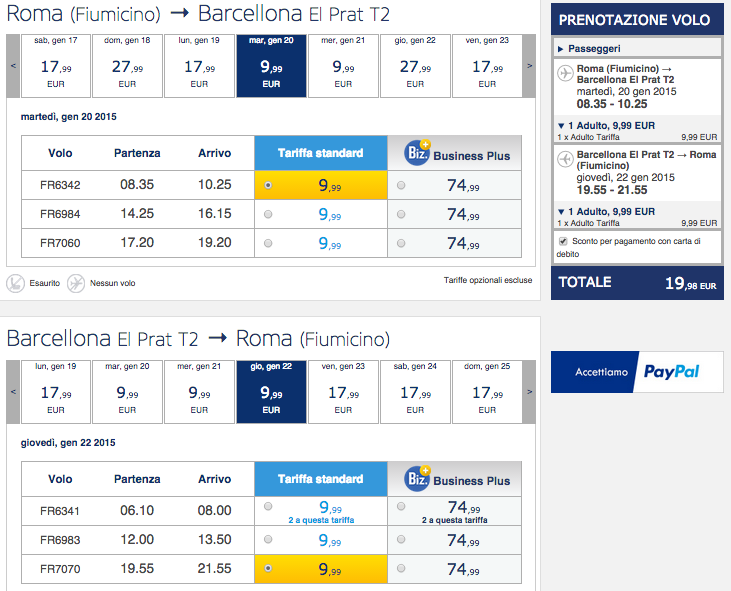Viewport: 731px width, 591px height.
Task: Collapse the outbound 1 Adulto fare details
Action: 561,126
